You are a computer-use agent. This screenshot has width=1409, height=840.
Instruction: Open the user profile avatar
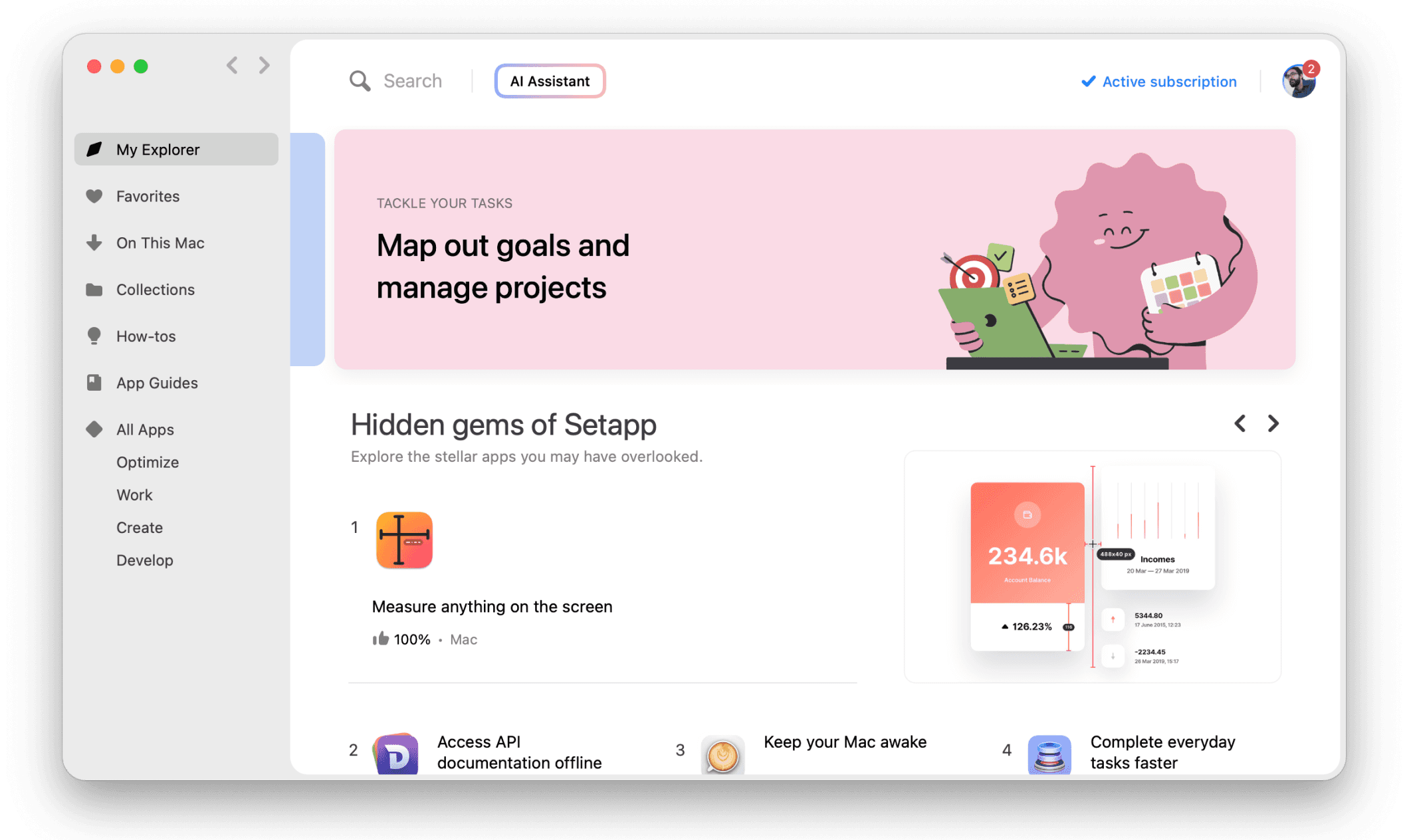point(1298,82)
